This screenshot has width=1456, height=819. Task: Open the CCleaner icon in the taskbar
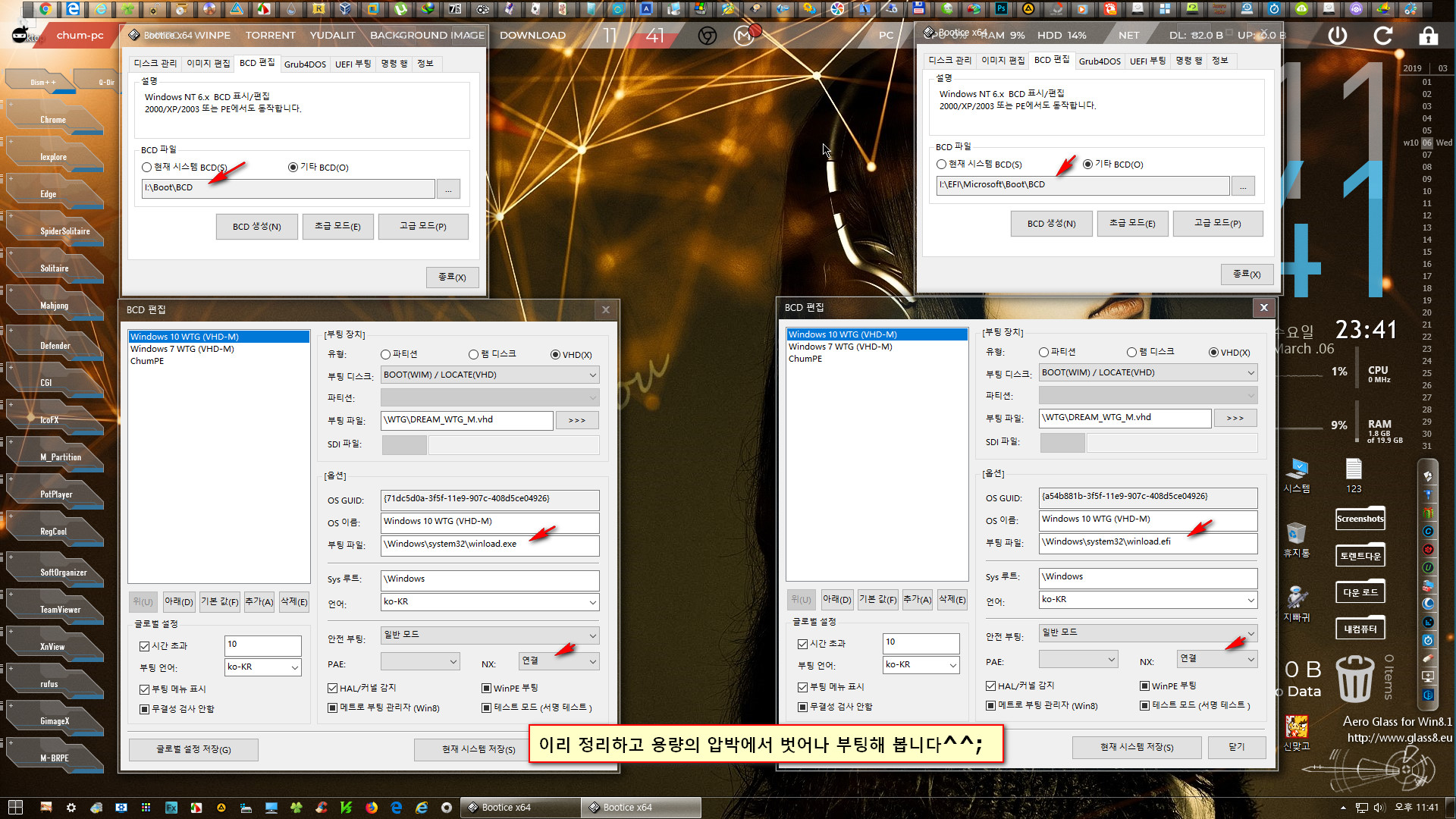[322, 808]
